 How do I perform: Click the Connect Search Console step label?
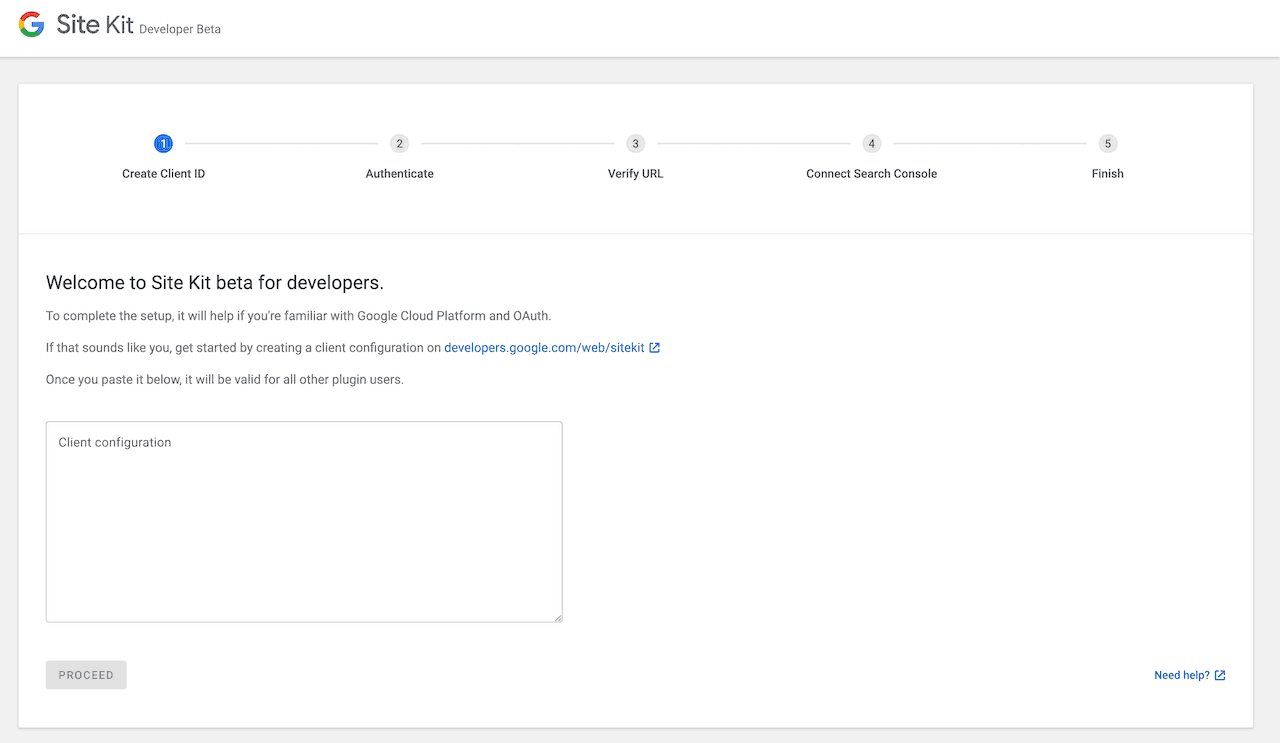pos(872,174)
